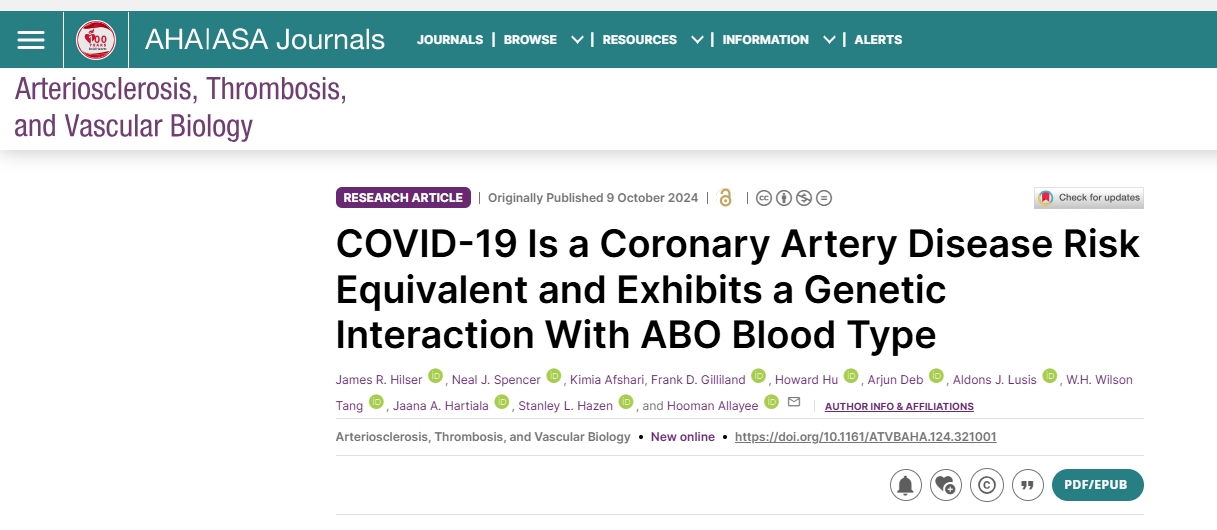
Task: Expand the Information dropdown menu
Action: click(778, 40)
